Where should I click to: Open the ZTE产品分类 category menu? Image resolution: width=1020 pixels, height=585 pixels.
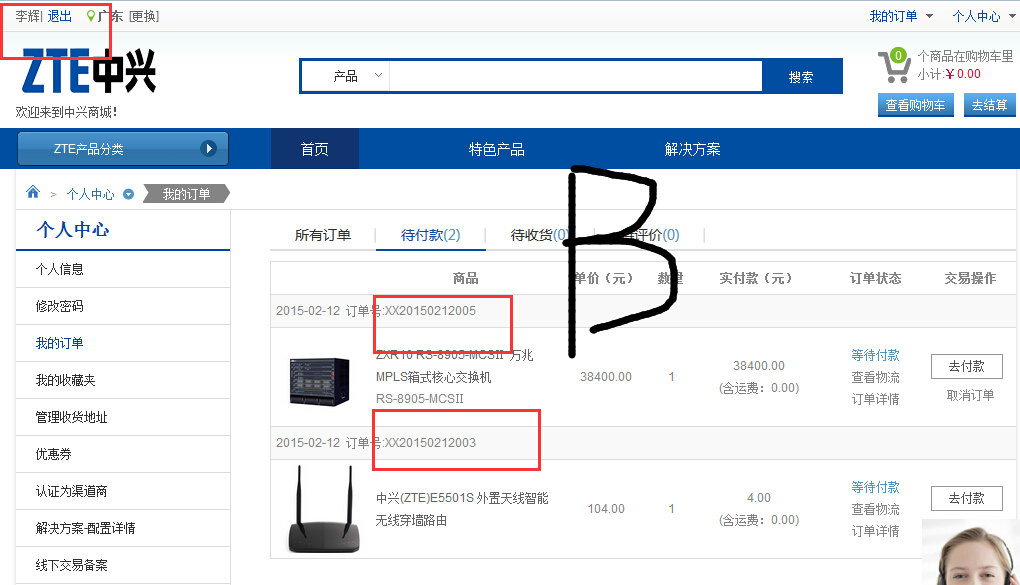point(122,148)
